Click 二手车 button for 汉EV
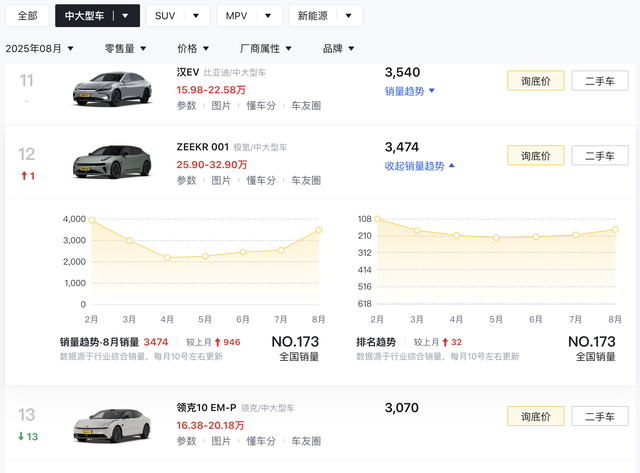 click(x=600, y=81)
